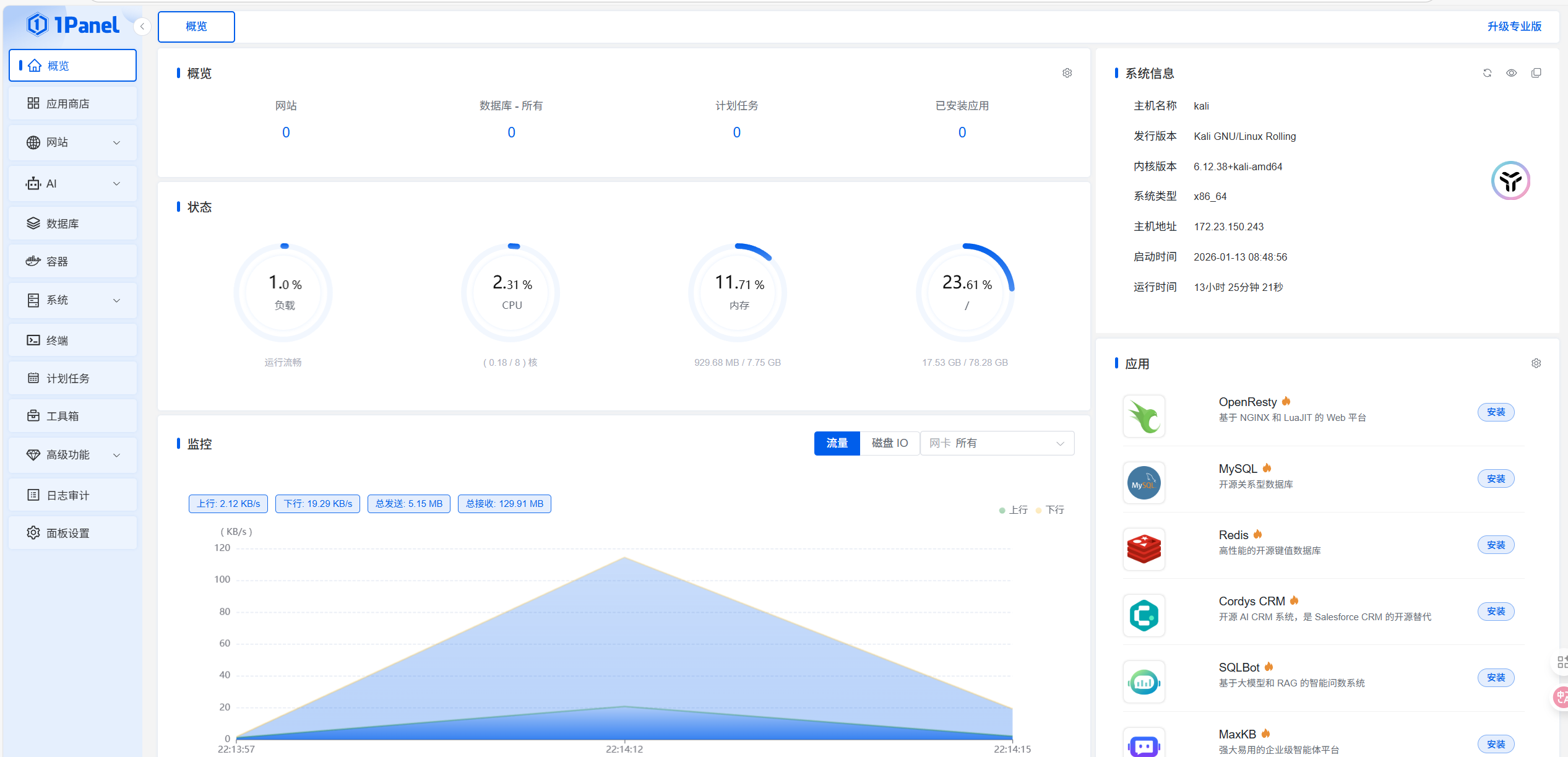Image resolution: width=1568 pixels, height=757 pixels.
Task: Click the app panel settings gear
Action: pyautogui.click(x=1536, y=363)
